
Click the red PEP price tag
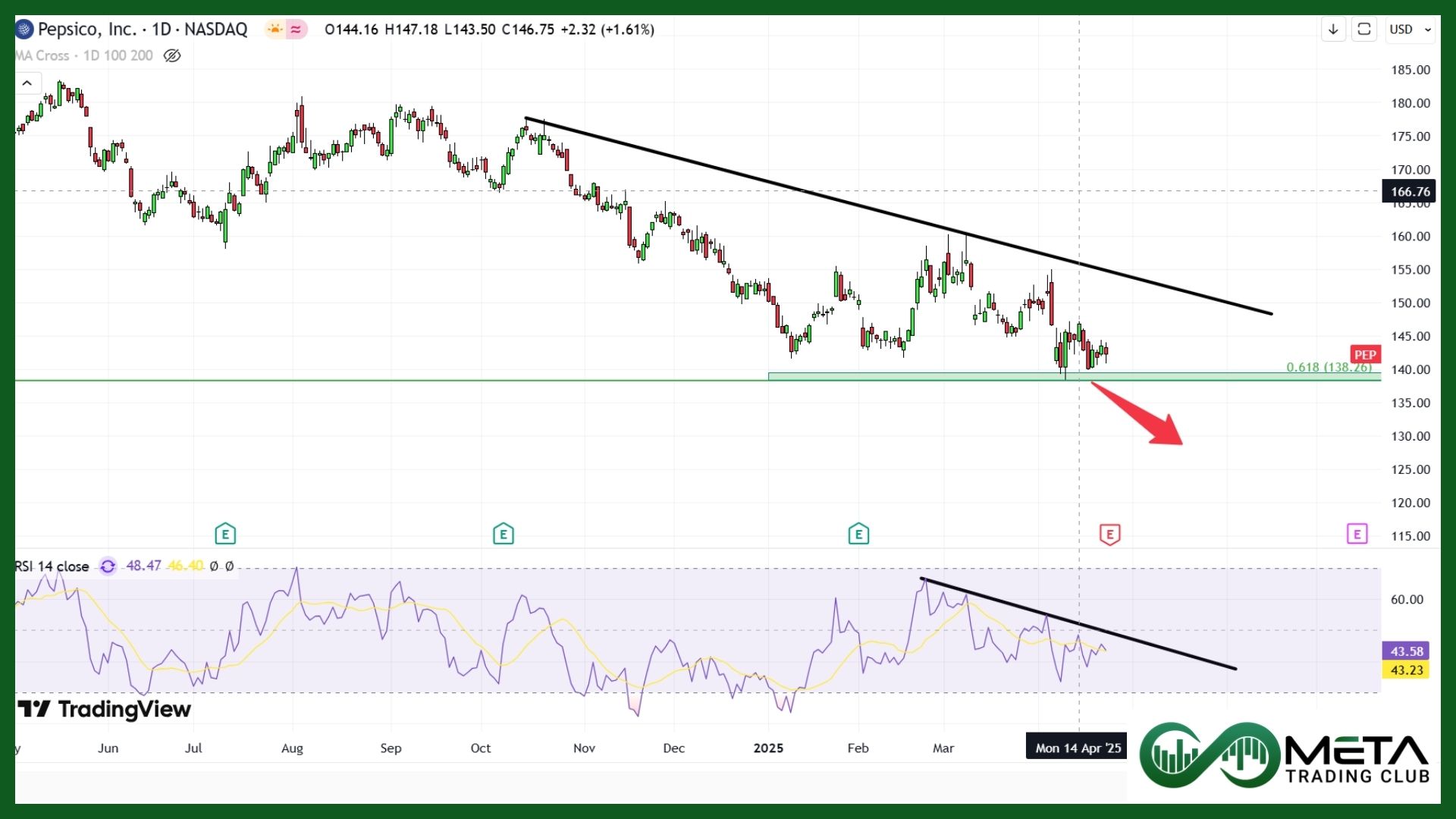(1365, 354)
